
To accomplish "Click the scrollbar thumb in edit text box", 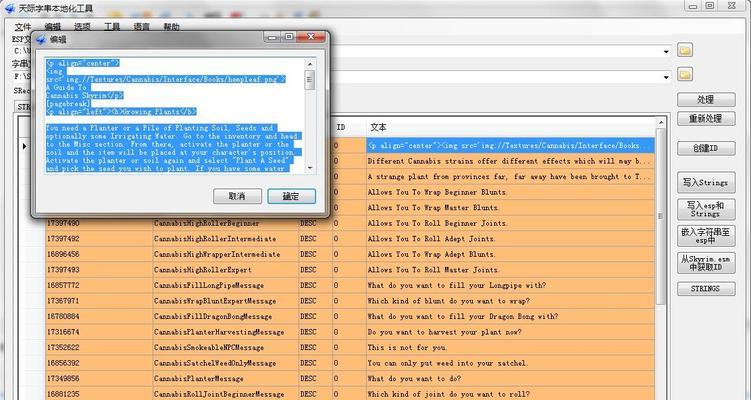I will pyautogui.click(x=310, y=80).
